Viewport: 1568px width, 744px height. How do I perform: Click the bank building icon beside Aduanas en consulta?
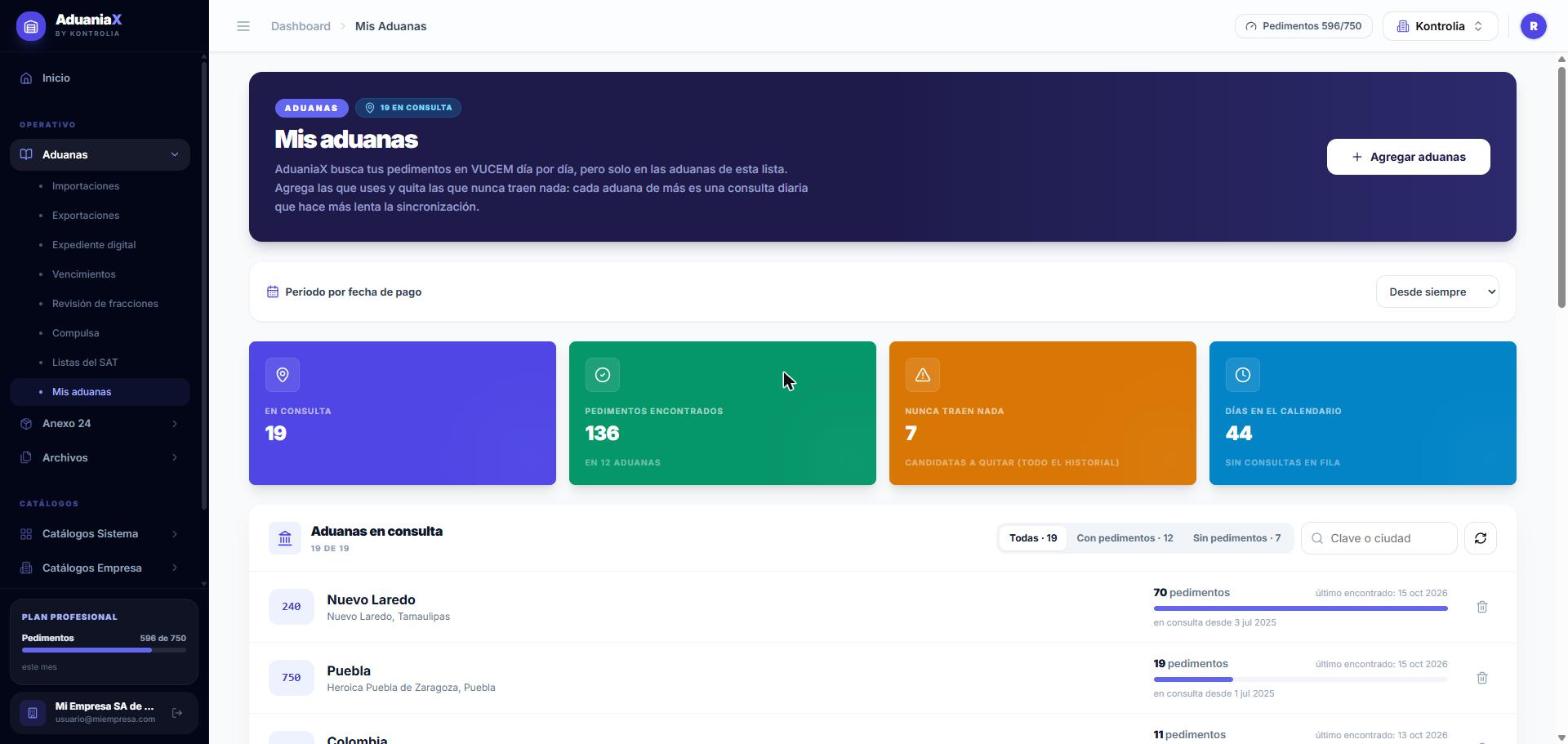click(284, 538)
